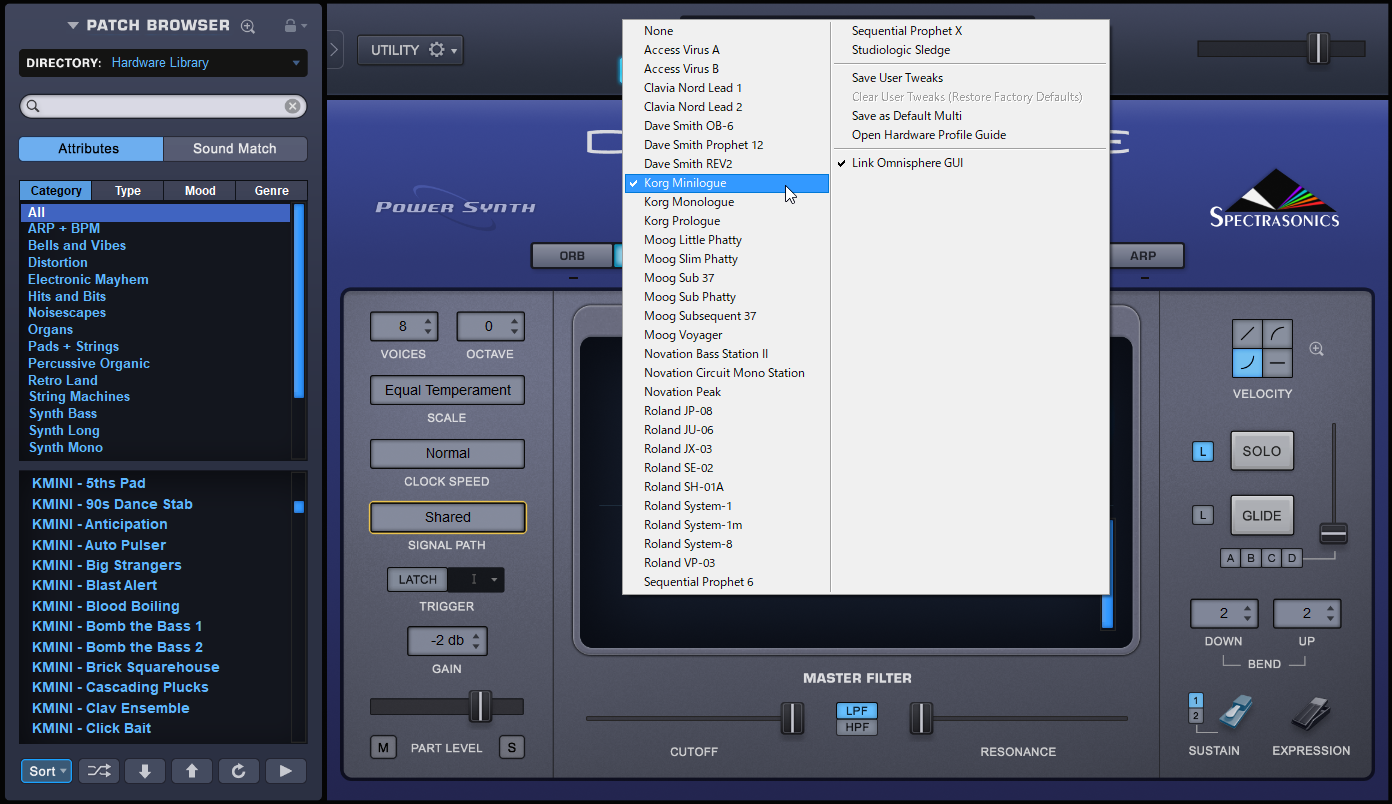Click the Part Level slider handle

(480, 706)
